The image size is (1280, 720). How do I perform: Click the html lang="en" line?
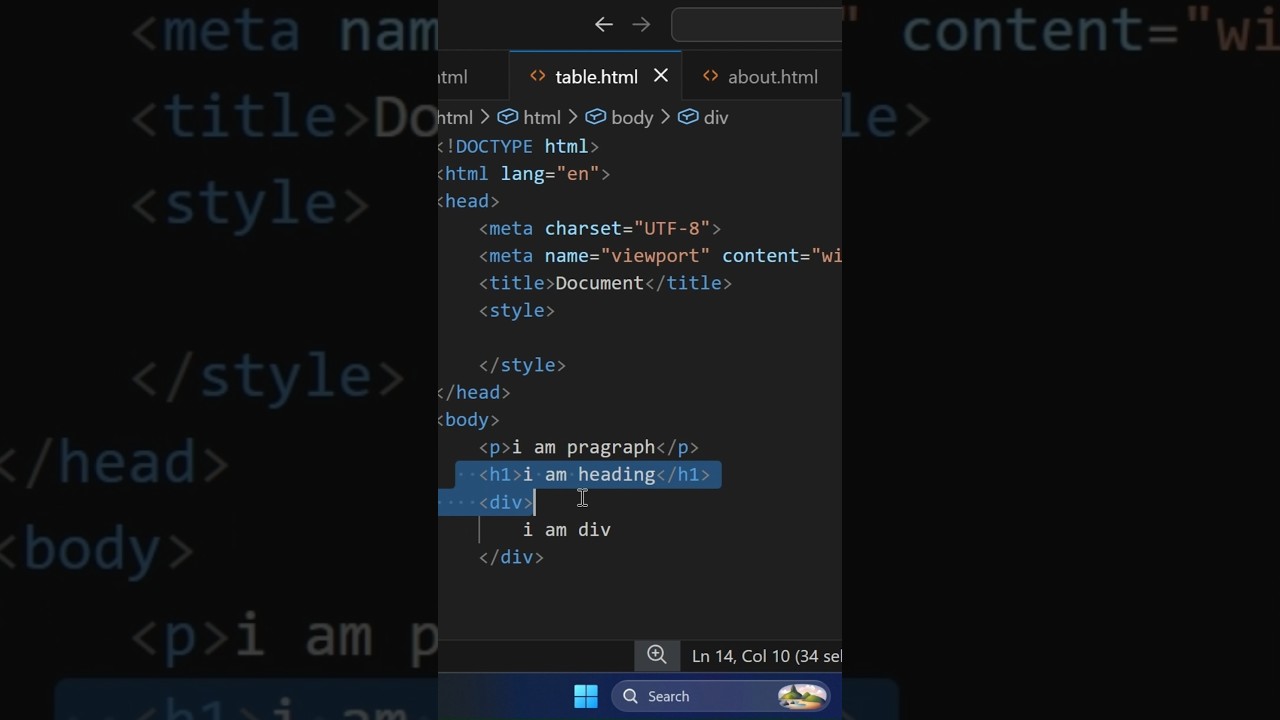524,174
